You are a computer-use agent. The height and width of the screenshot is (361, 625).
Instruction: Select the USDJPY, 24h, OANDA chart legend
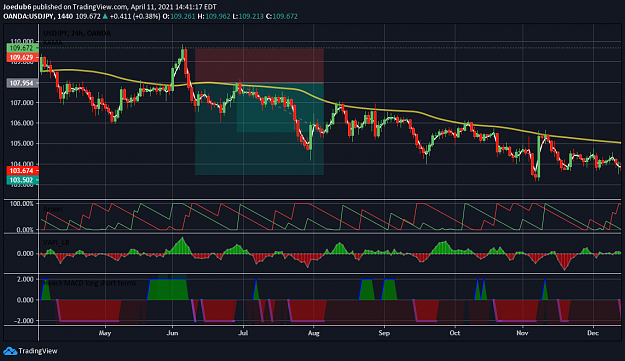click(x=77, y=33)
